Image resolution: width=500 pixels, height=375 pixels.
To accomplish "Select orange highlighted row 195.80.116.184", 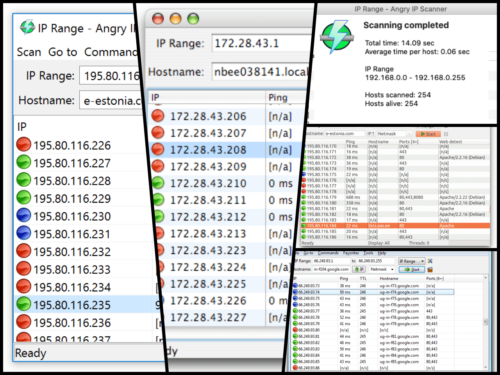I will click(x=395, y=226).
